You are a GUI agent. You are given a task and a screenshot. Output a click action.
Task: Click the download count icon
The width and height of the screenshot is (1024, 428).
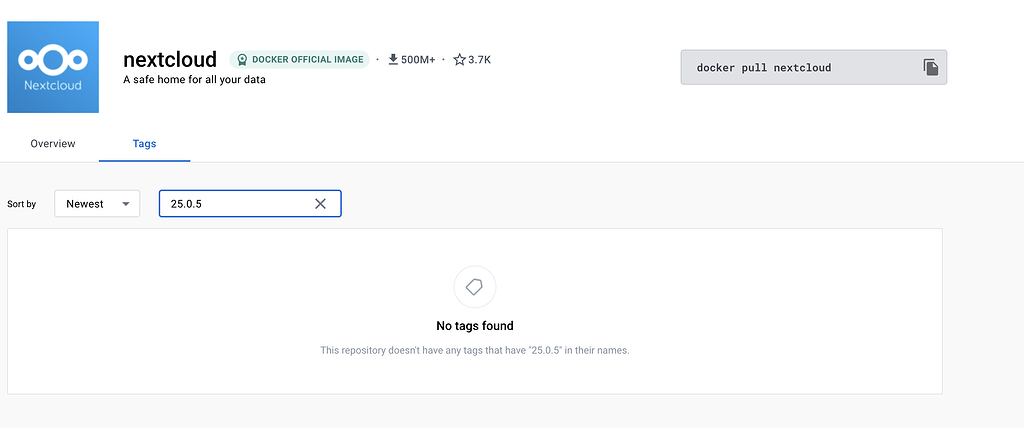pyautogui.click(x=393, y=59)
